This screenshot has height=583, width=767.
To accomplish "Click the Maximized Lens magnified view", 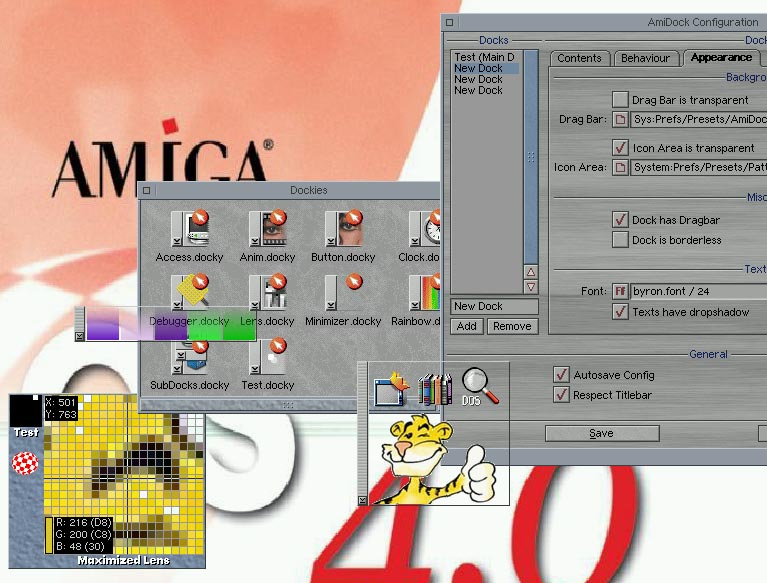I will point(124,475).
